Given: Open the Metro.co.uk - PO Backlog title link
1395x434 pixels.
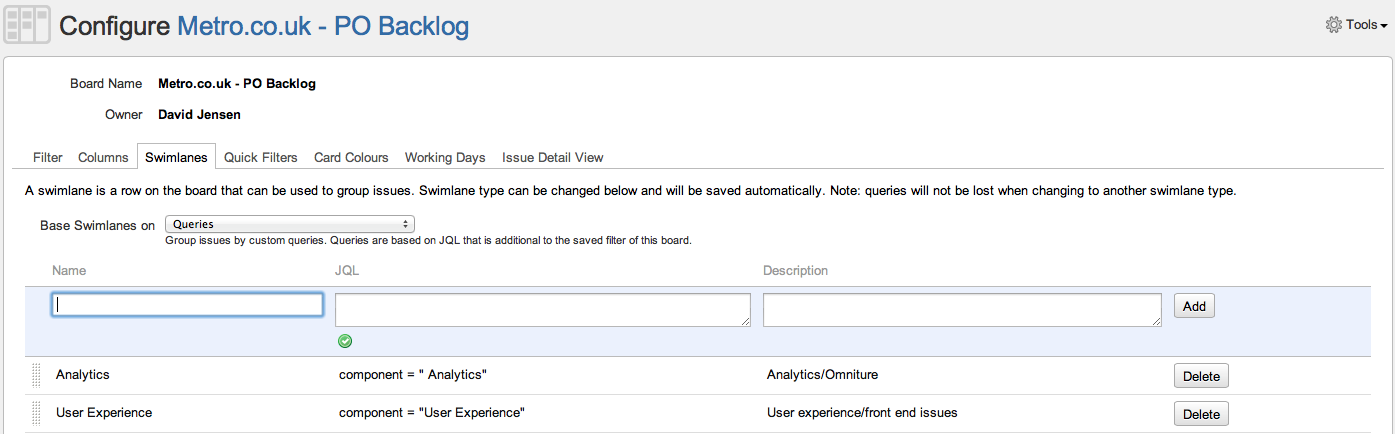Looking at the screenshot, I should pos(322,26).
